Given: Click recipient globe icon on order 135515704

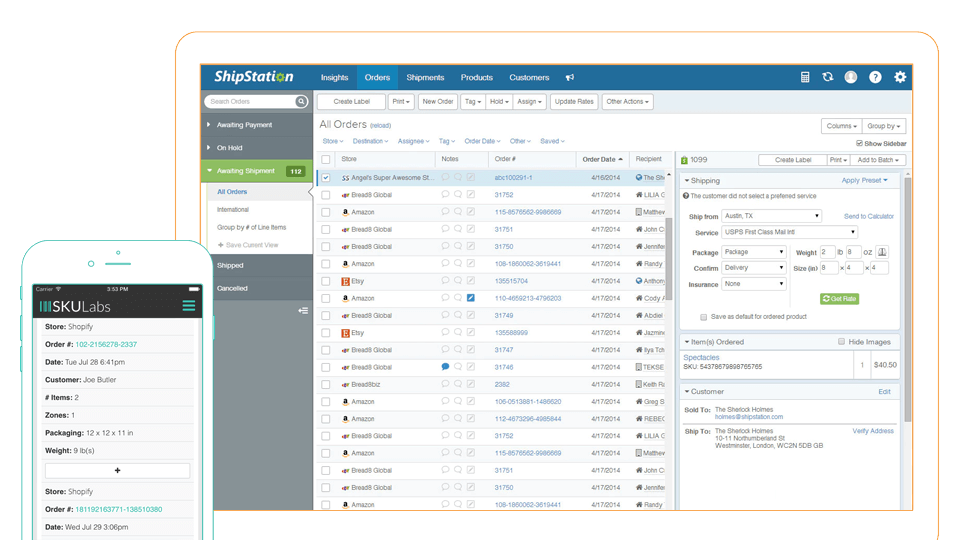Looking at the screenshot, I should [639, 281].
